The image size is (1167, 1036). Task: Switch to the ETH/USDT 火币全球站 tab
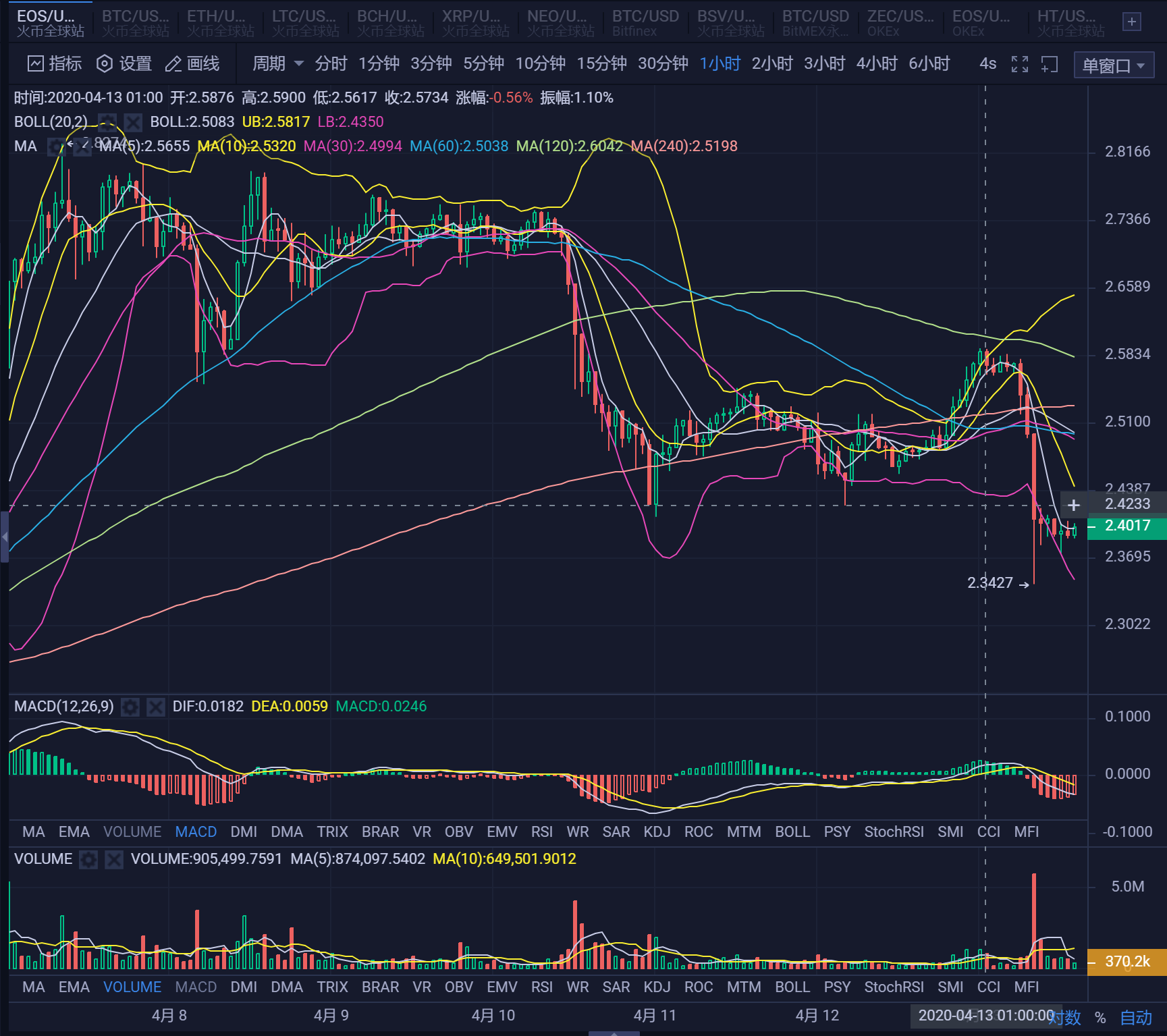tap(216, 21)
